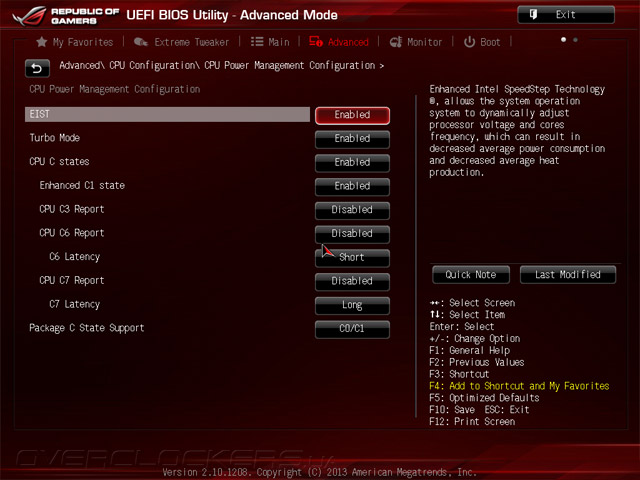
Task: Click the F12 Print Screen hint
Action: point(472,422)
